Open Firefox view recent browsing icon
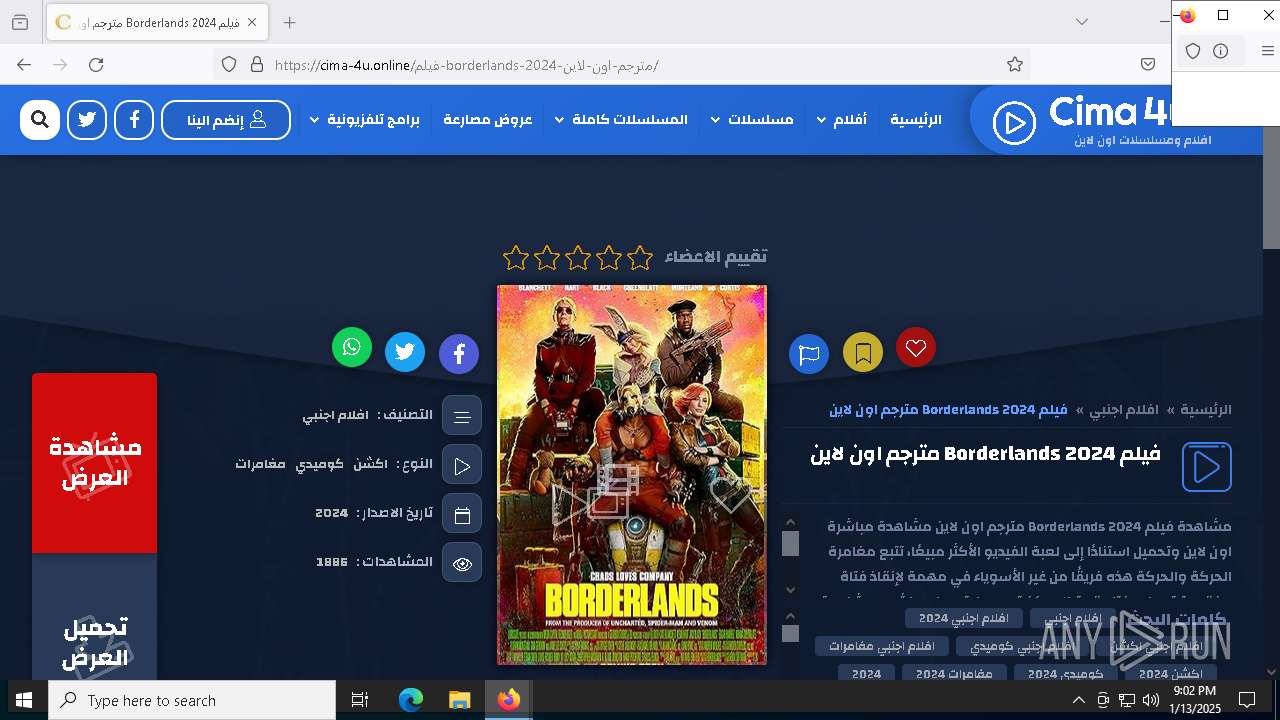The image size is (1280, 720). coord(19,22)
